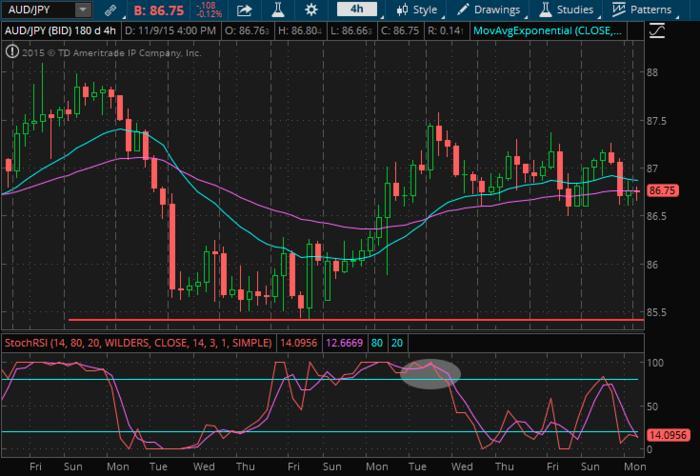The width and height of the screenshot is (700, 476).
Task: Open the share chart arrow icon
Action: coord(244,10)
